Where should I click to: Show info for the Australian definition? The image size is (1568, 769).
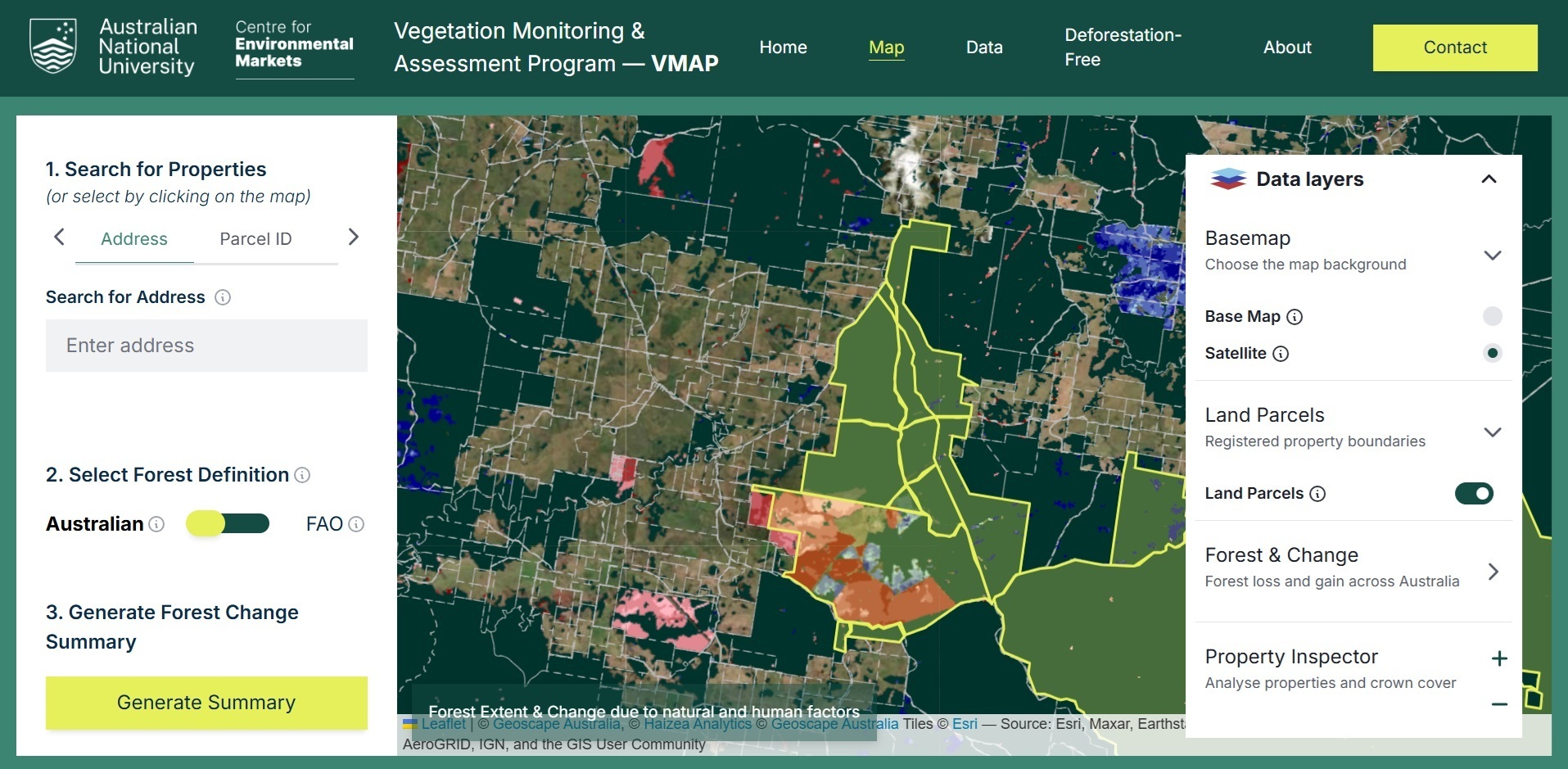point(156,524)
